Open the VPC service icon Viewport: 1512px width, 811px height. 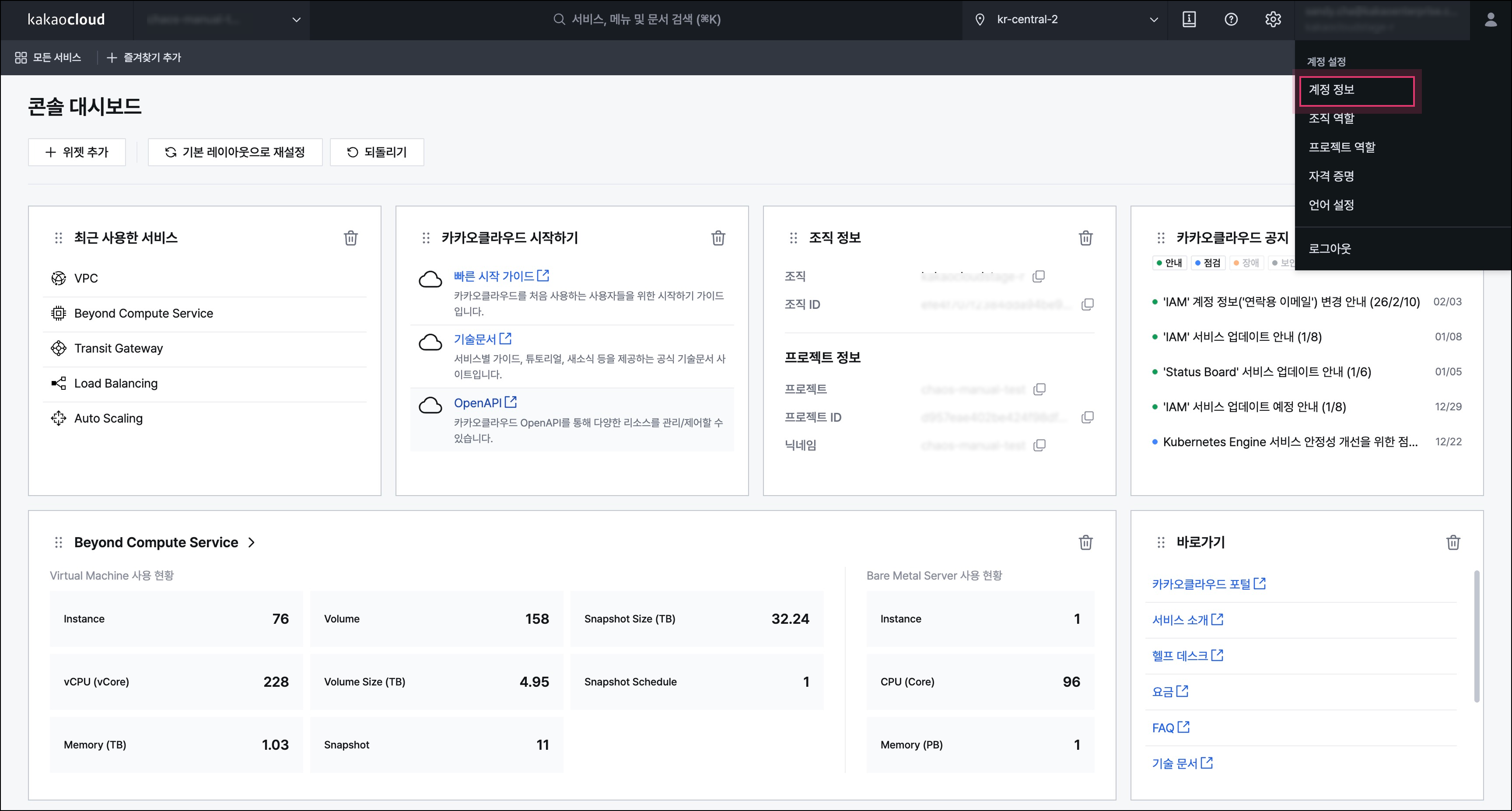click(58, 278)
